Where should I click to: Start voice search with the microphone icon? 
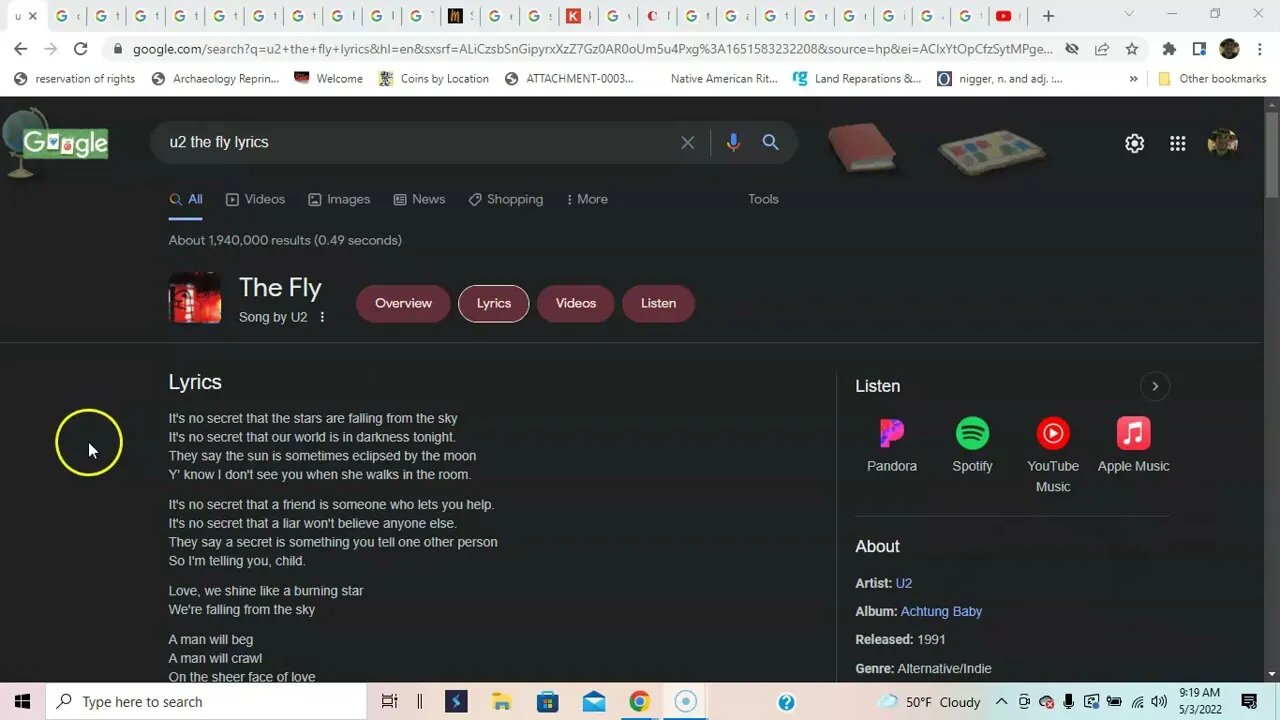[733, 142]
